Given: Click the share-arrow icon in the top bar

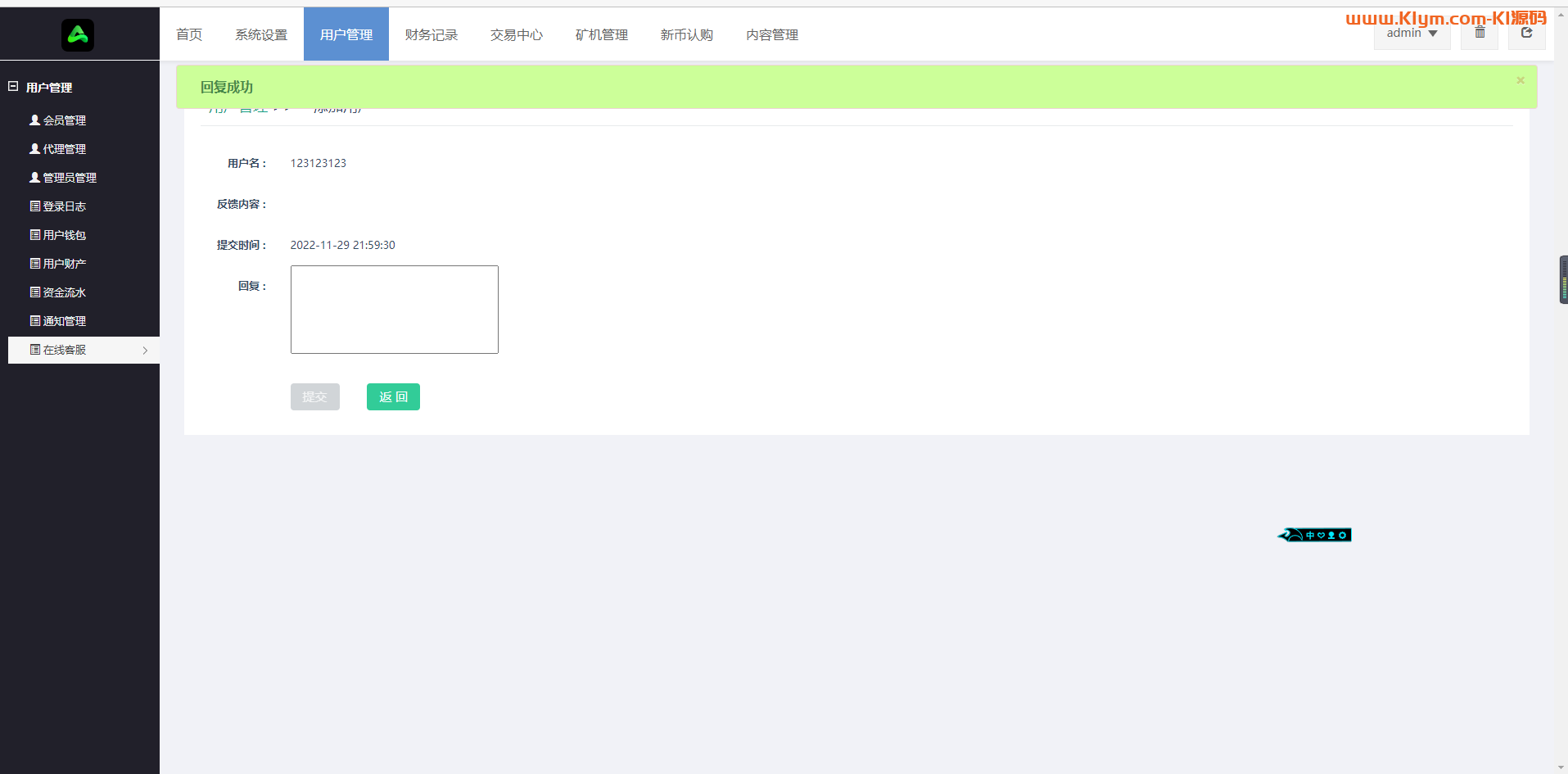Looking at the screenshot, I should pos(1526,33).
